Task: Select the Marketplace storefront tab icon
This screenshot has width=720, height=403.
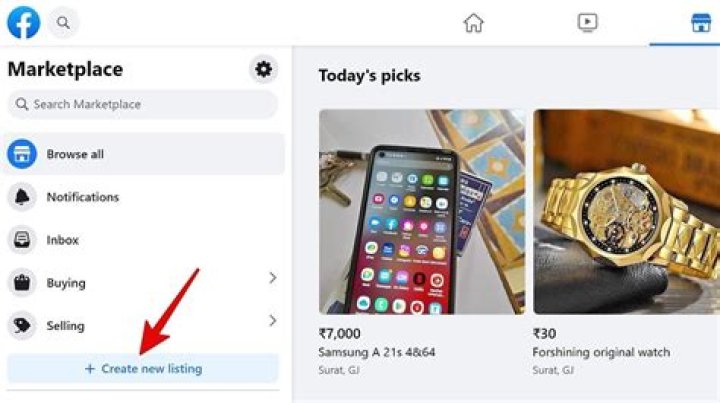Action: coord(701,23)
